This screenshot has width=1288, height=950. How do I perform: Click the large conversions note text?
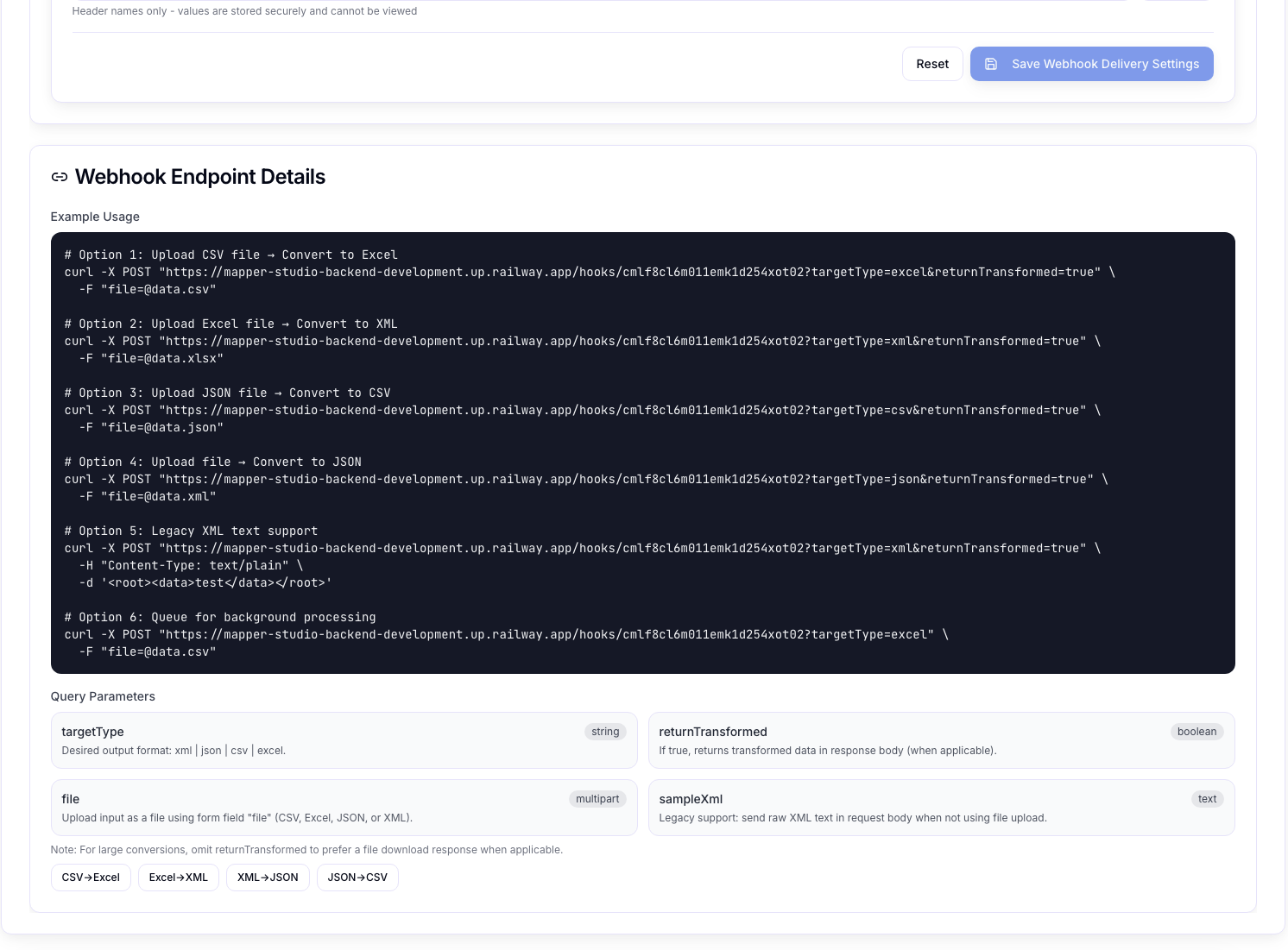(306, 849)
